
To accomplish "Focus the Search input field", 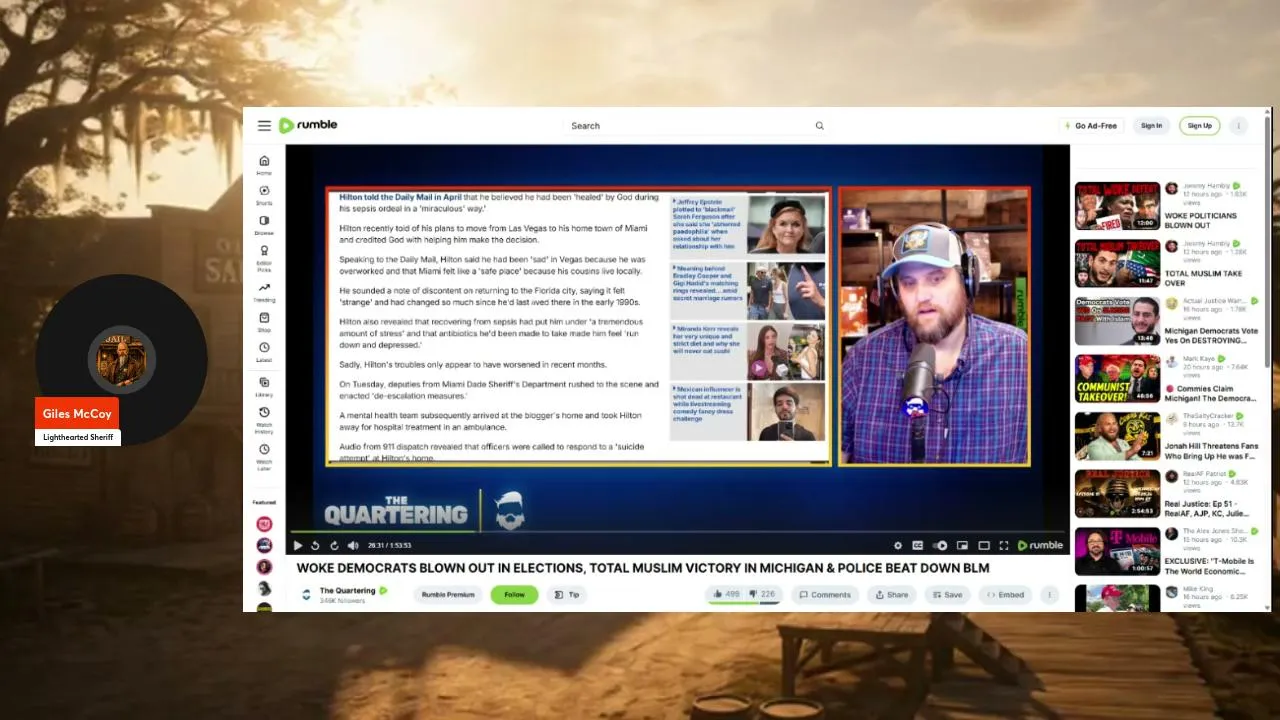I will click(690, 126).
